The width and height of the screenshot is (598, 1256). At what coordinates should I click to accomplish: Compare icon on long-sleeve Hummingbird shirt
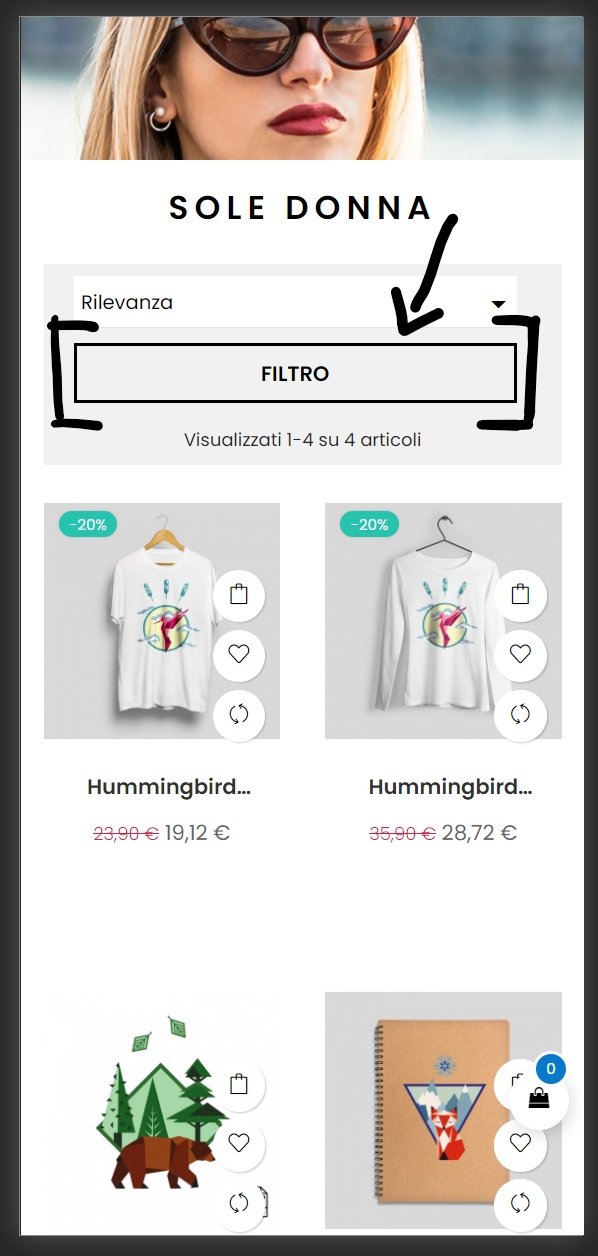[x=520, y=714]
